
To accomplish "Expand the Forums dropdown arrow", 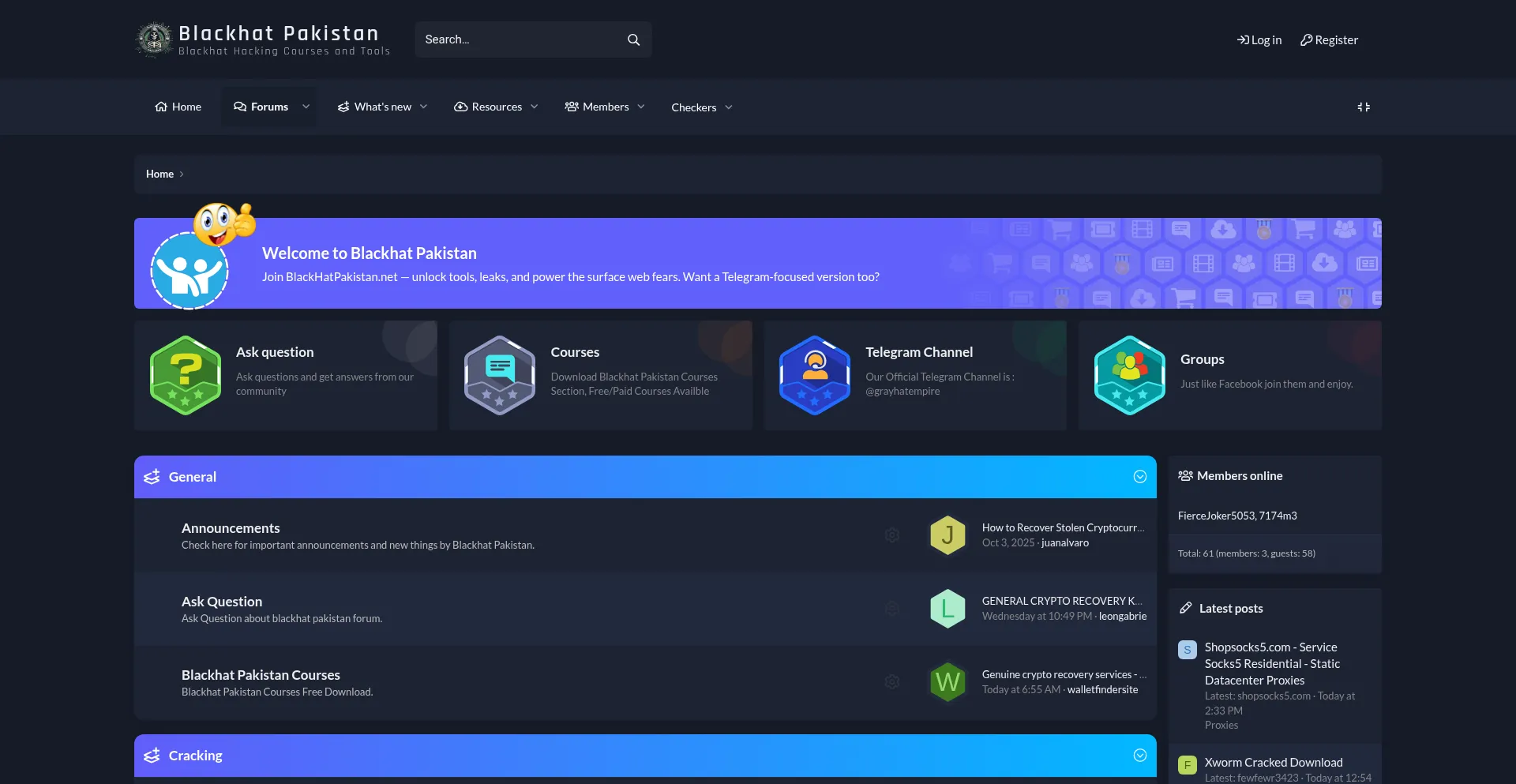I will click(306, 107).
